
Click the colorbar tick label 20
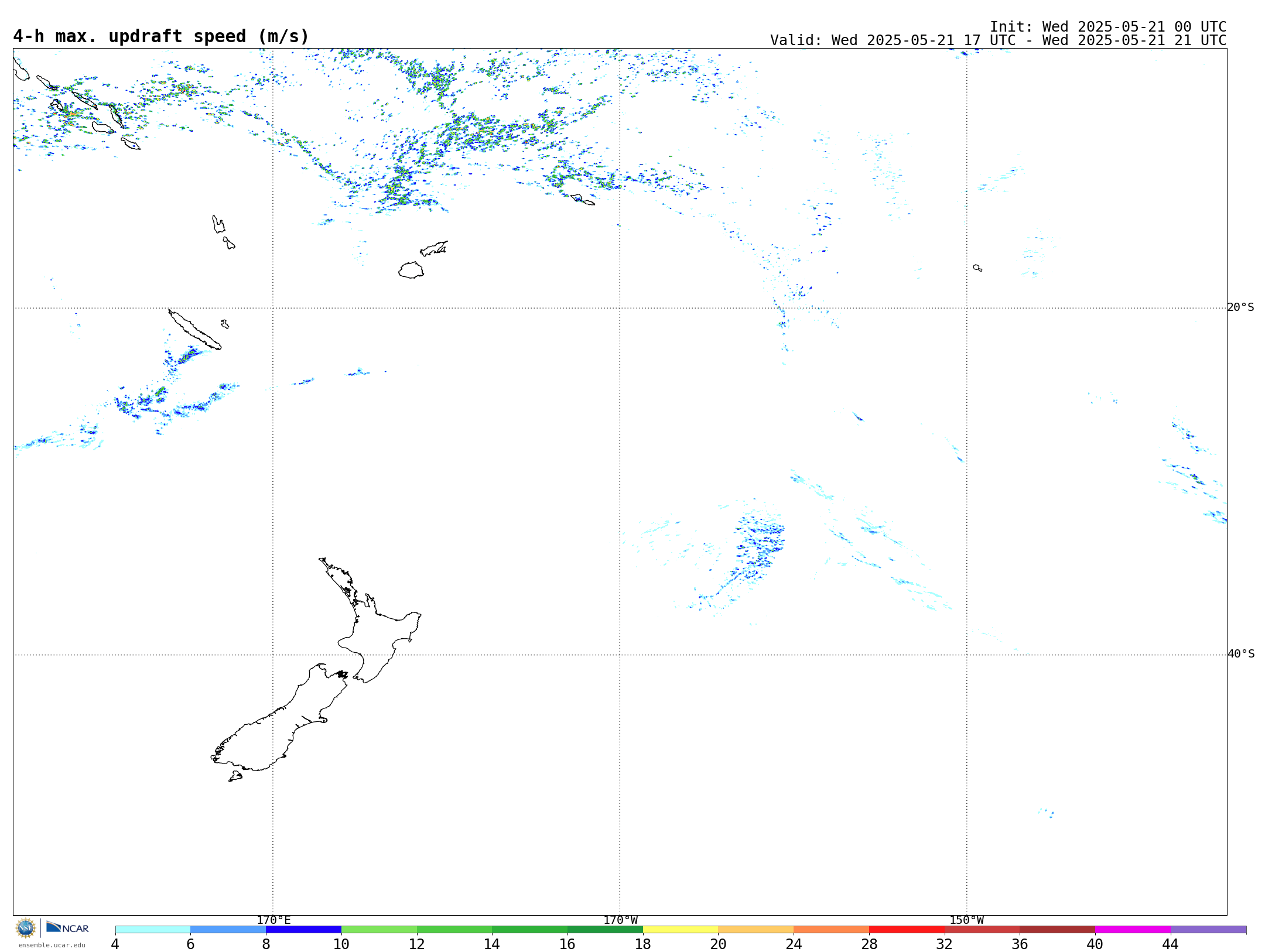coord(719,944)
